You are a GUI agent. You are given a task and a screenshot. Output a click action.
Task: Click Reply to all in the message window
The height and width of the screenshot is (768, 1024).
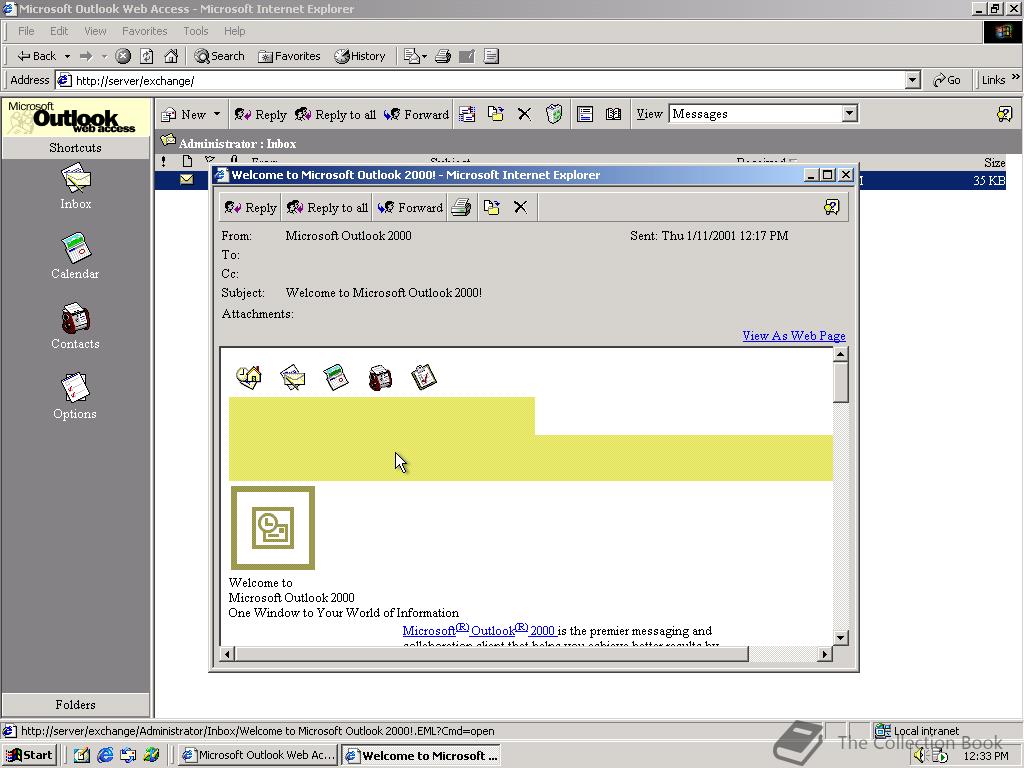(x=327, y=208)
